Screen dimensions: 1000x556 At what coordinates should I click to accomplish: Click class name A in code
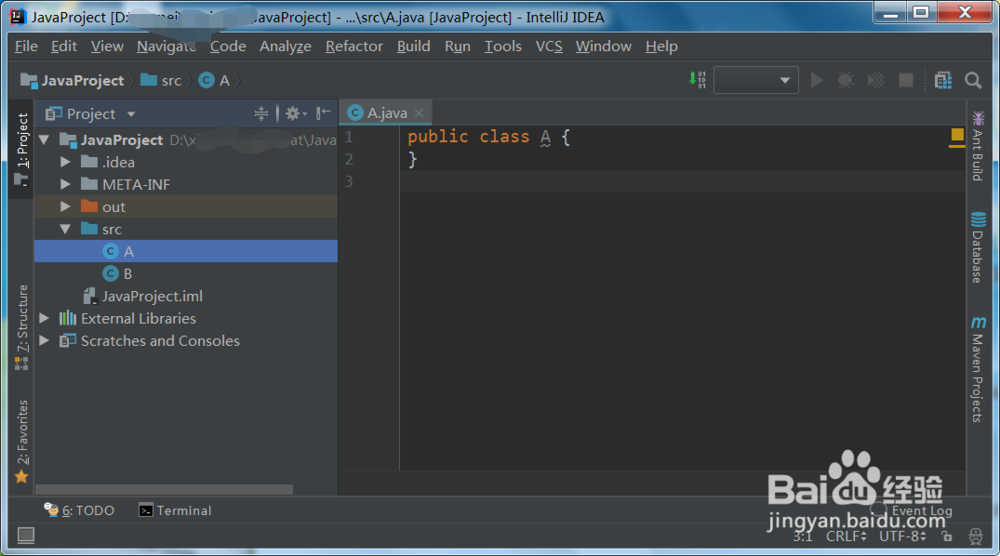click(545, 136)
